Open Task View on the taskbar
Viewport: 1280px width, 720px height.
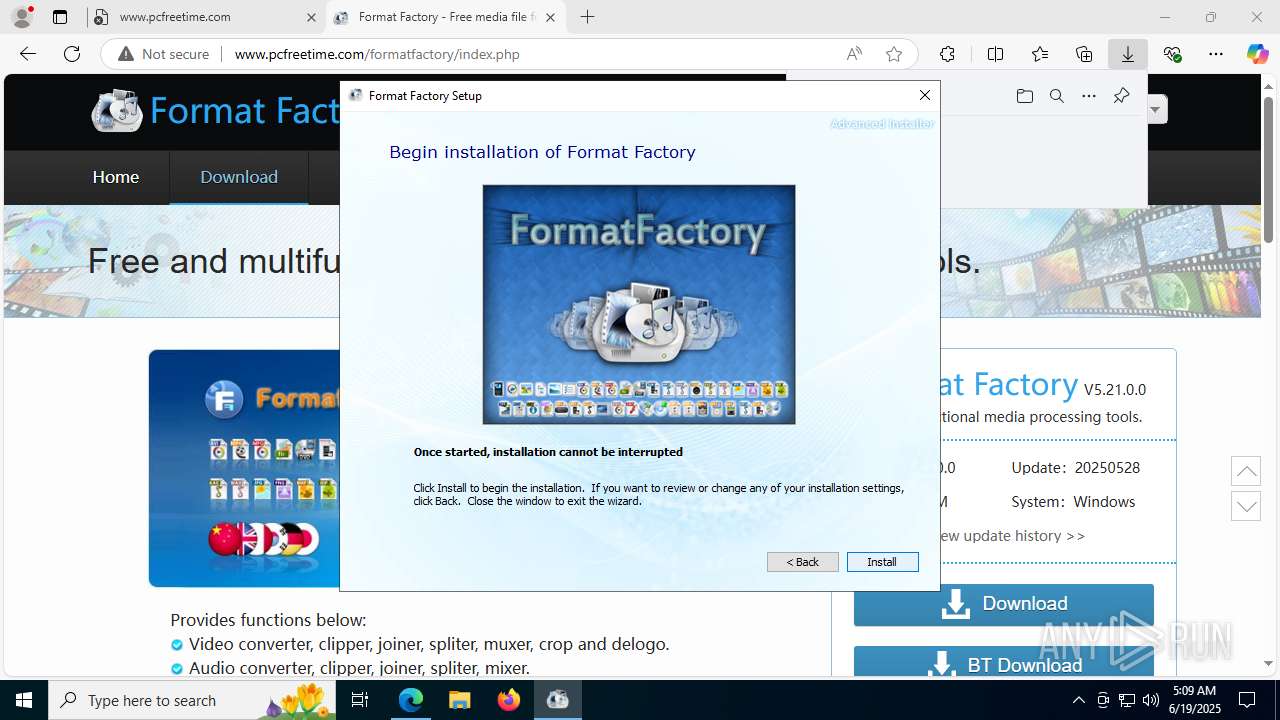pos(361,700)
